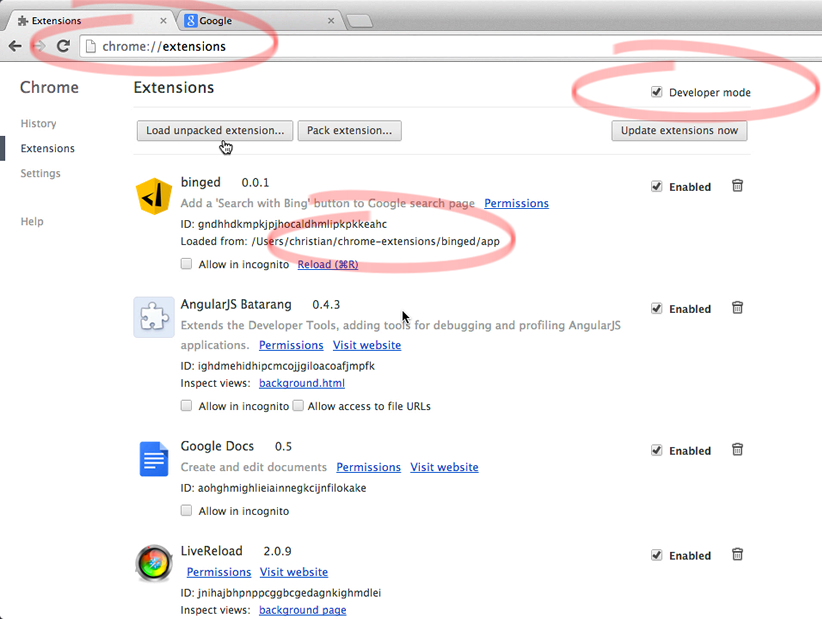Click the Extensions tab puzzle favicon
The height and width of the screenshot is (619, 822).
click(23, 20)
